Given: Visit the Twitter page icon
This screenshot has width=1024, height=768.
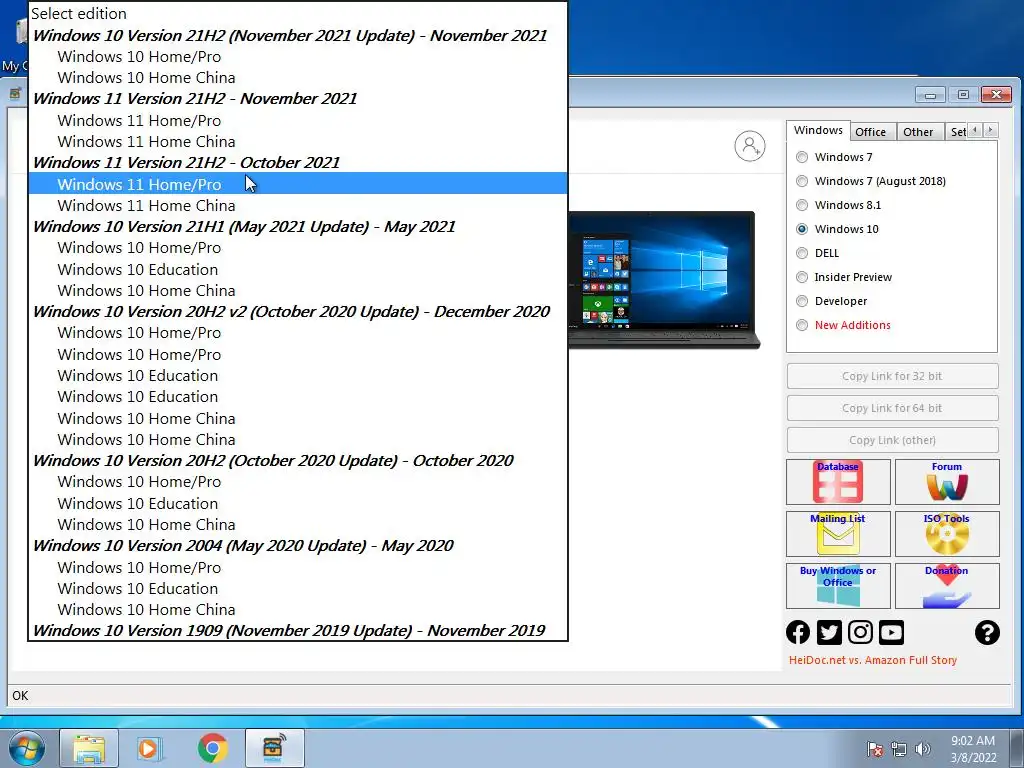Looking at the screenshot, I should tap(829, 632).
